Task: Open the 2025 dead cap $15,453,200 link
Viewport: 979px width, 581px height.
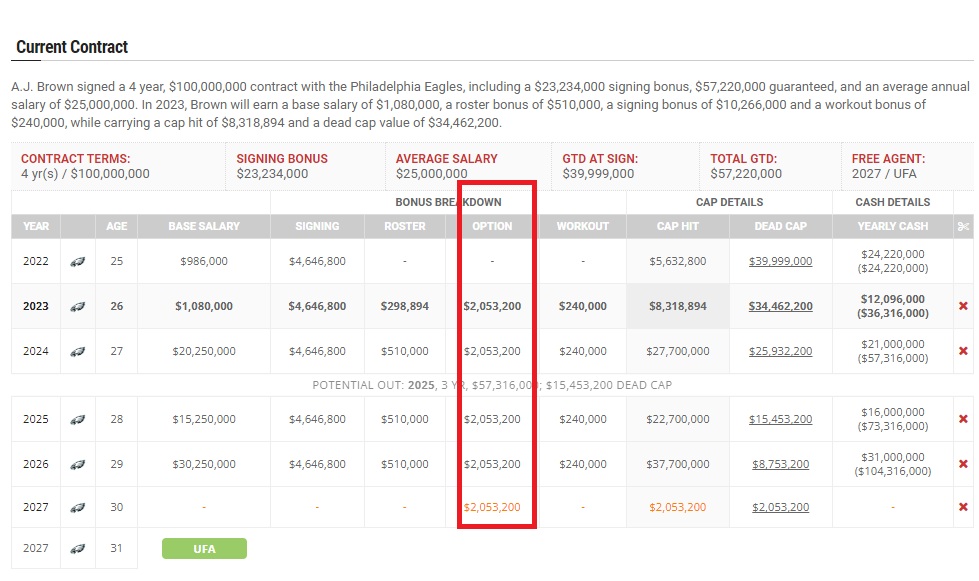Action: point(780,419)
